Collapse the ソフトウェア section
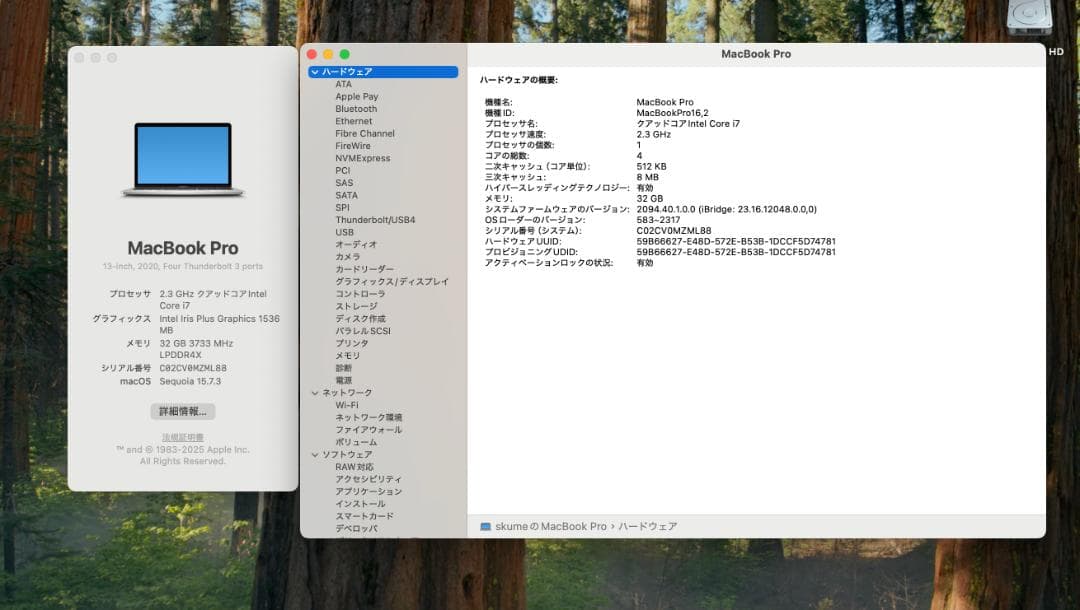The image size is (1080, 610). 315,453
